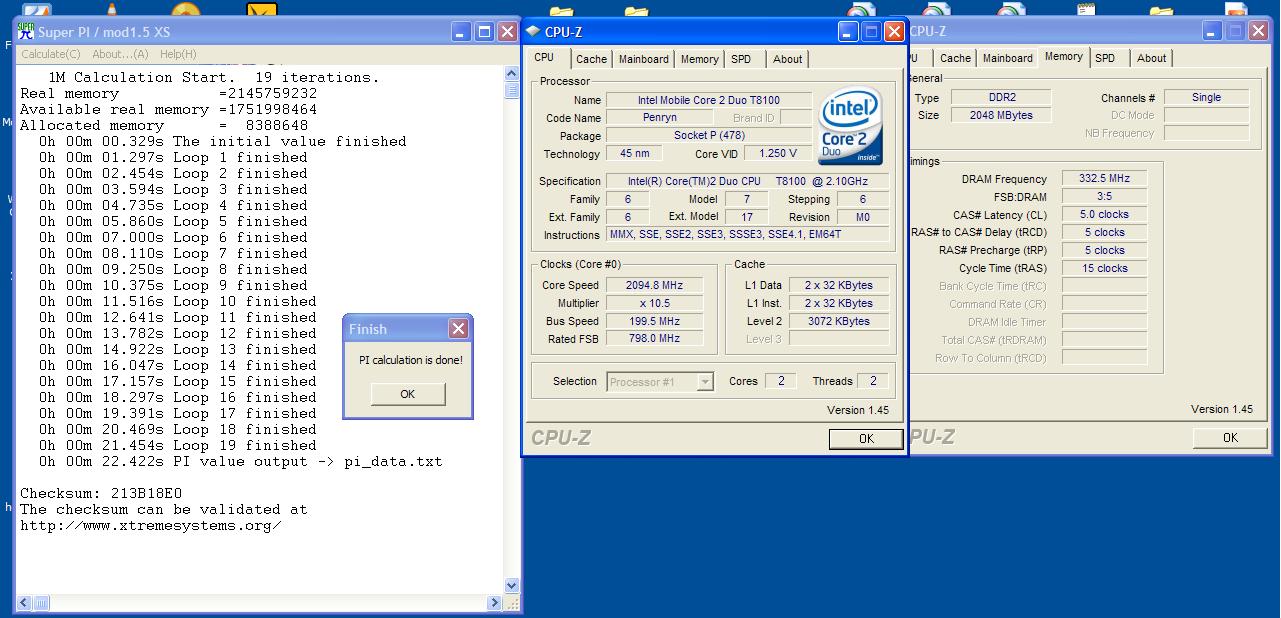The width and height of the screenshot is (1281, 618).
Task: Open About tab in background CPU-Z window
Action: [x=1152, y=58]
